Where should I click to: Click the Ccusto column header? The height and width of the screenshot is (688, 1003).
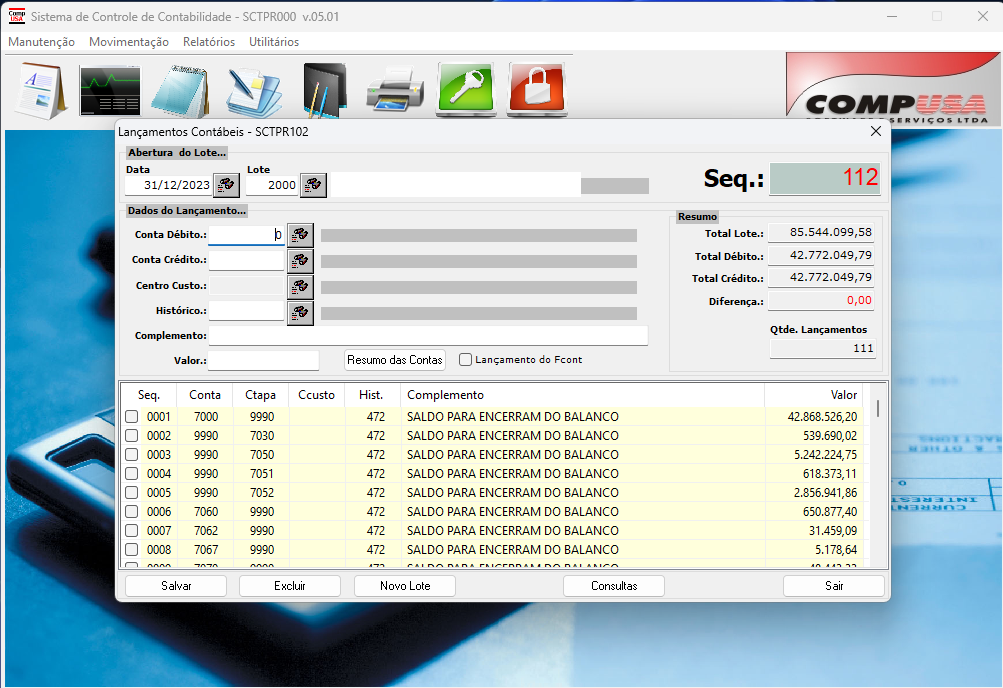pyautogui.click(x=317, y=395)
